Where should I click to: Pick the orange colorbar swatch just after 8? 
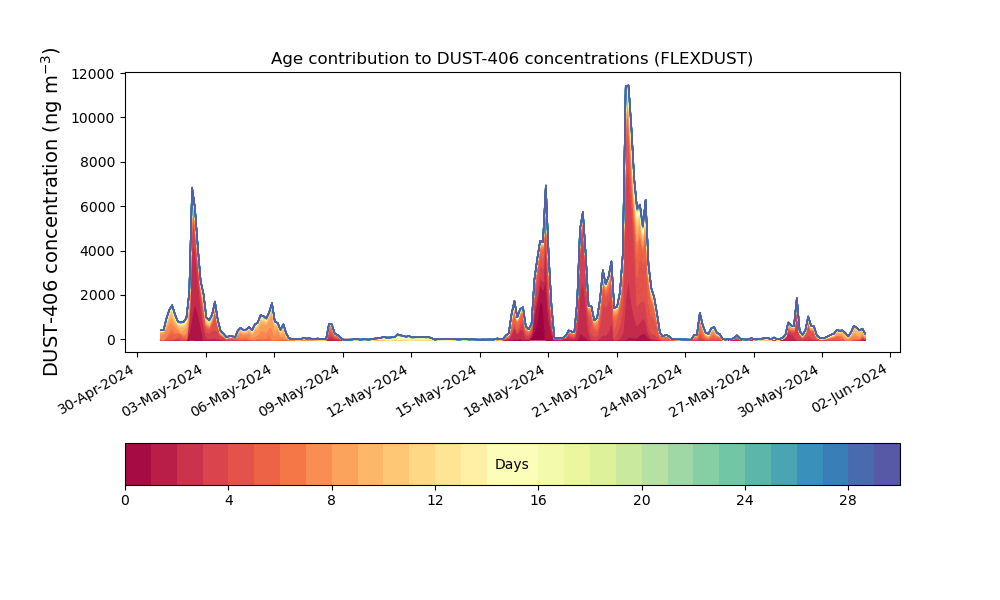(x=345, y=465)
